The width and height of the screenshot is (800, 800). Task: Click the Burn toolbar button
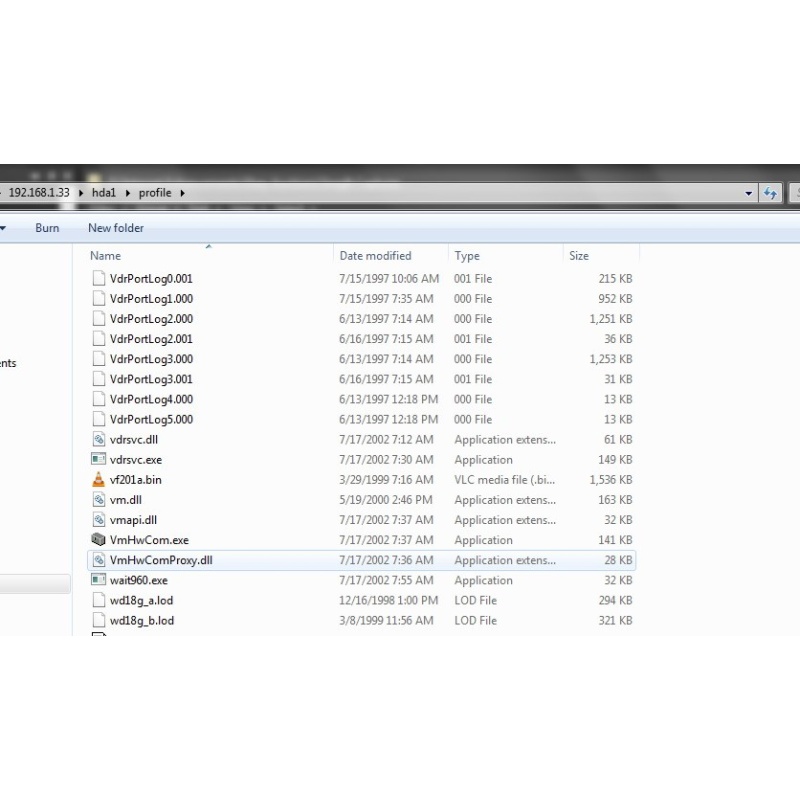click(x=47, y=228)
